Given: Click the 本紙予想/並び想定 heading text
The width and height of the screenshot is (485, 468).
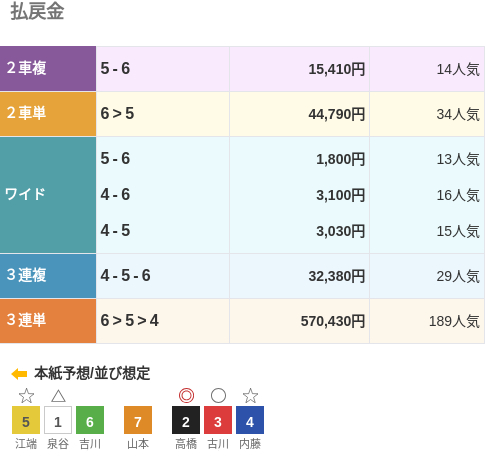Looking at the screenshot, I should pos(92,373).
